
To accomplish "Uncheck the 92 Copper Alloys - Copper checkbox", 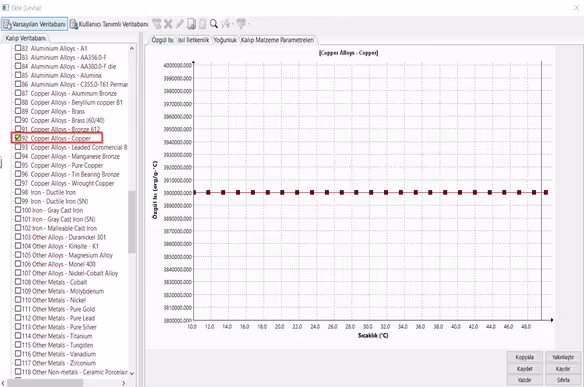I will [x=18, y=138].
